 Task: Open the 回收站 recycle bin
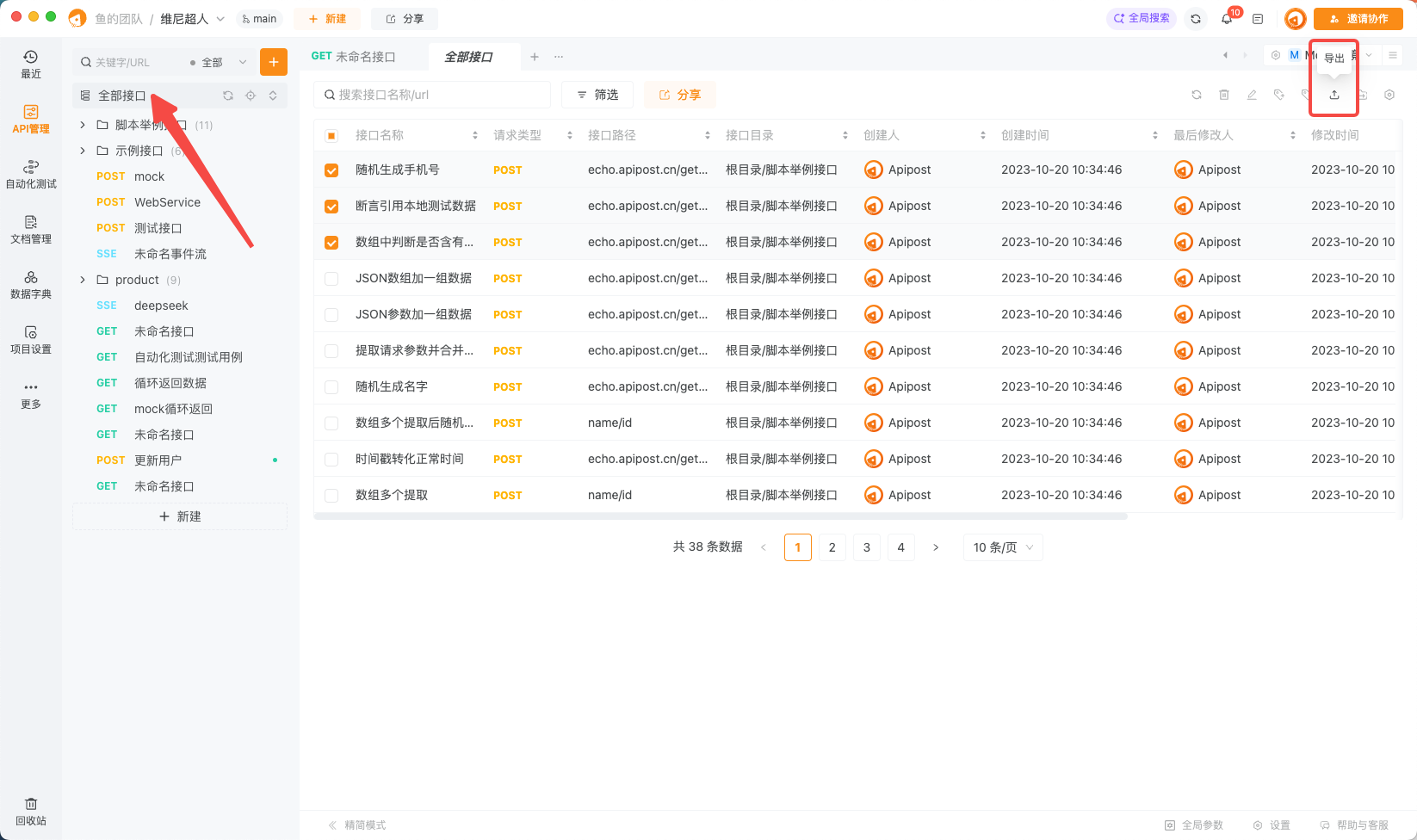30,810
